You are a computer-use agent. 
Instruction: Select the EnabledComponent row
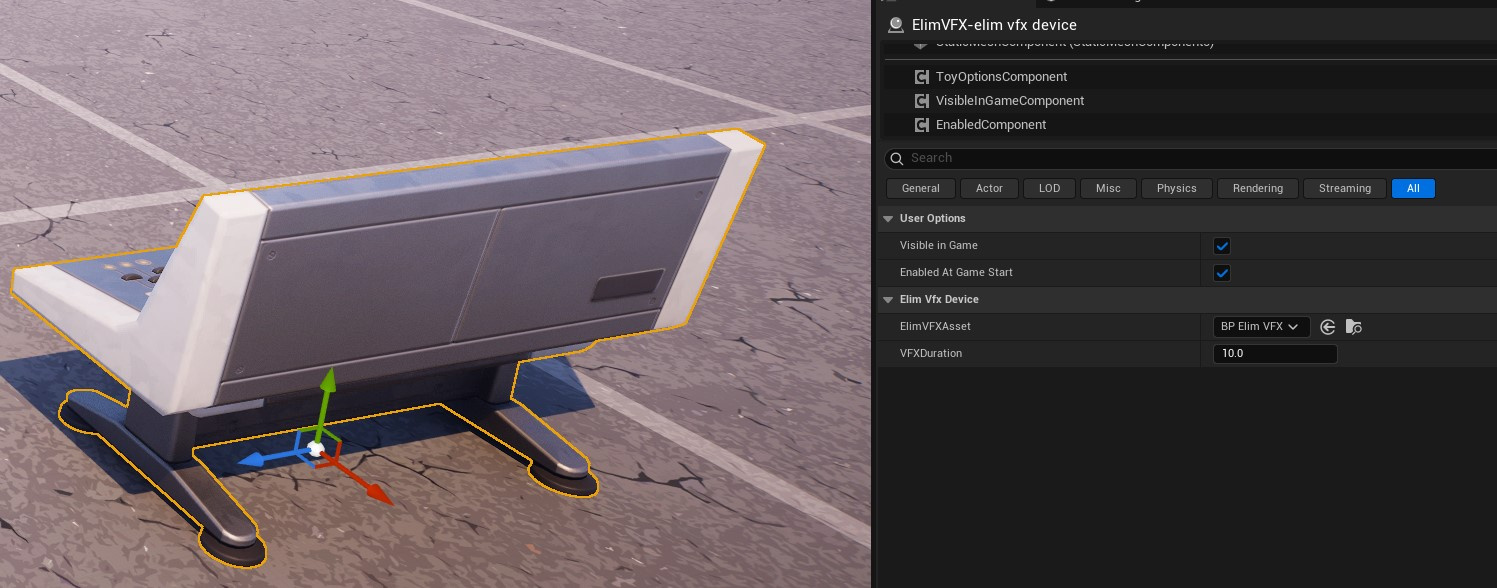tap(1189, 125)
